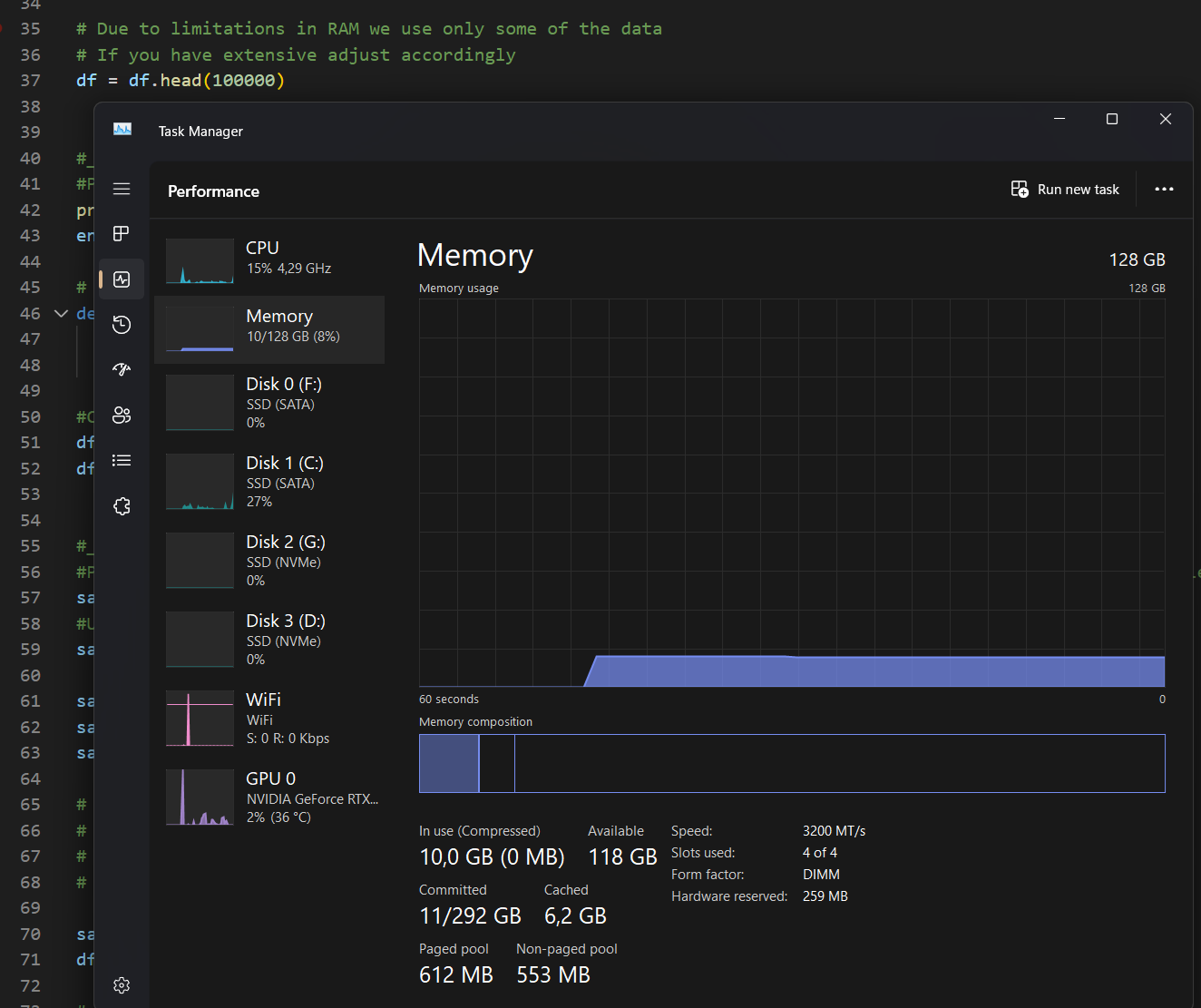Select Disk 0 (F:) performance entry

point(269,403)
